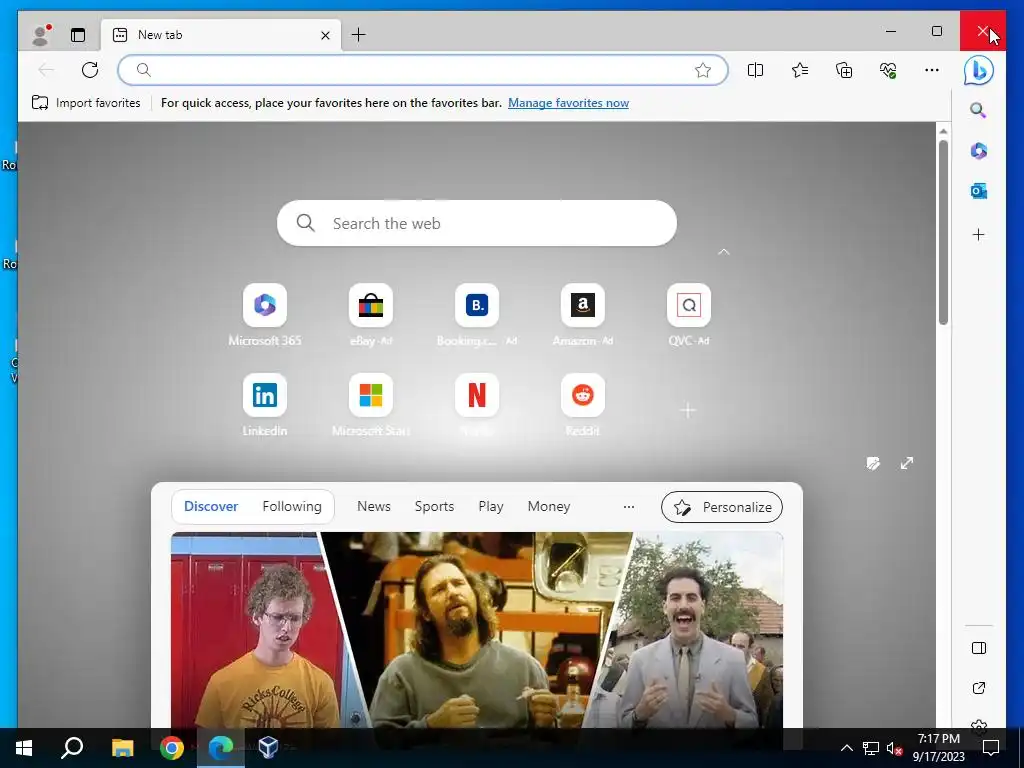
Task: Open notification center
Action: pyautogui.click(x=991, y=748)
